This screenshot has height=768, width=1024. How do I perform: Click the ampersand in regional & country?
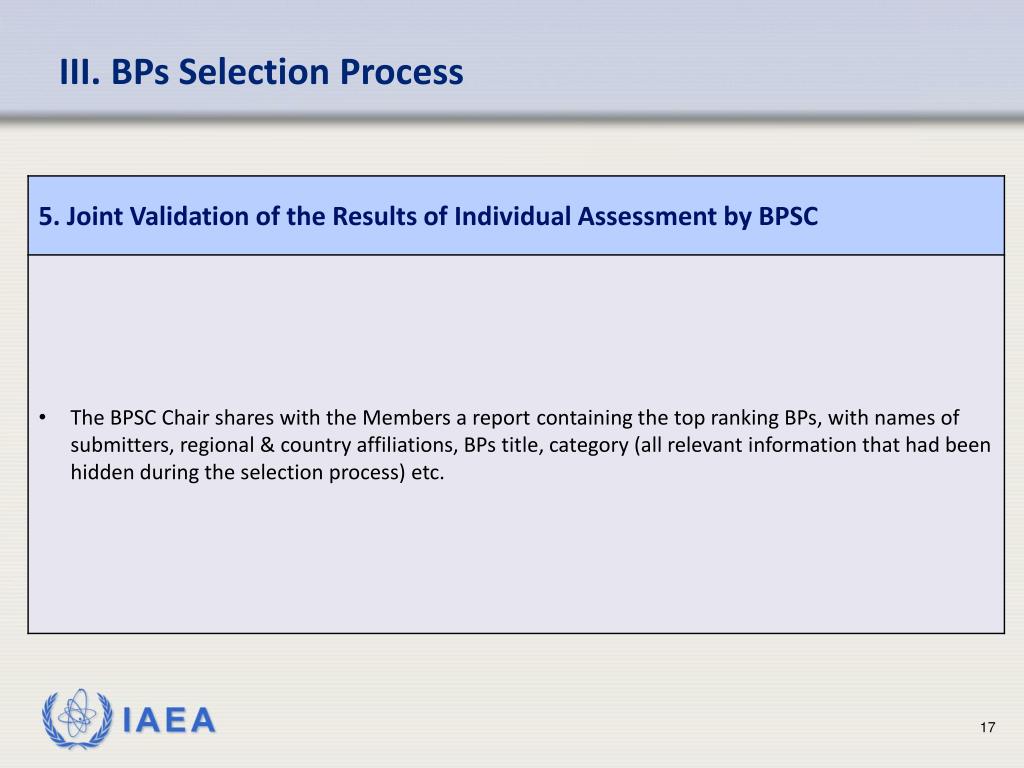pos(267,445)
